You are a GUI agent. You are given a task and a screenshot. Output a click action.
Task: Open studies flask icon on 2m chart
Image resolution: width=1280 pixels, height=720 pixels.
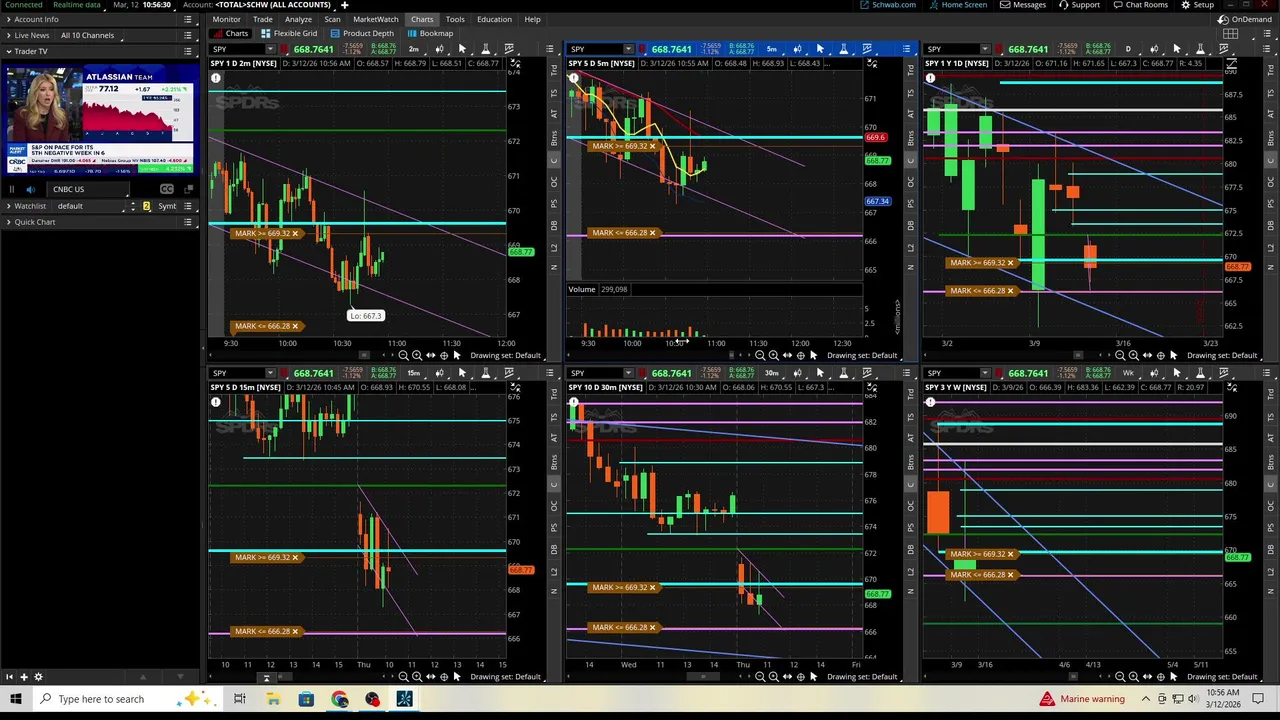(486, 49)
